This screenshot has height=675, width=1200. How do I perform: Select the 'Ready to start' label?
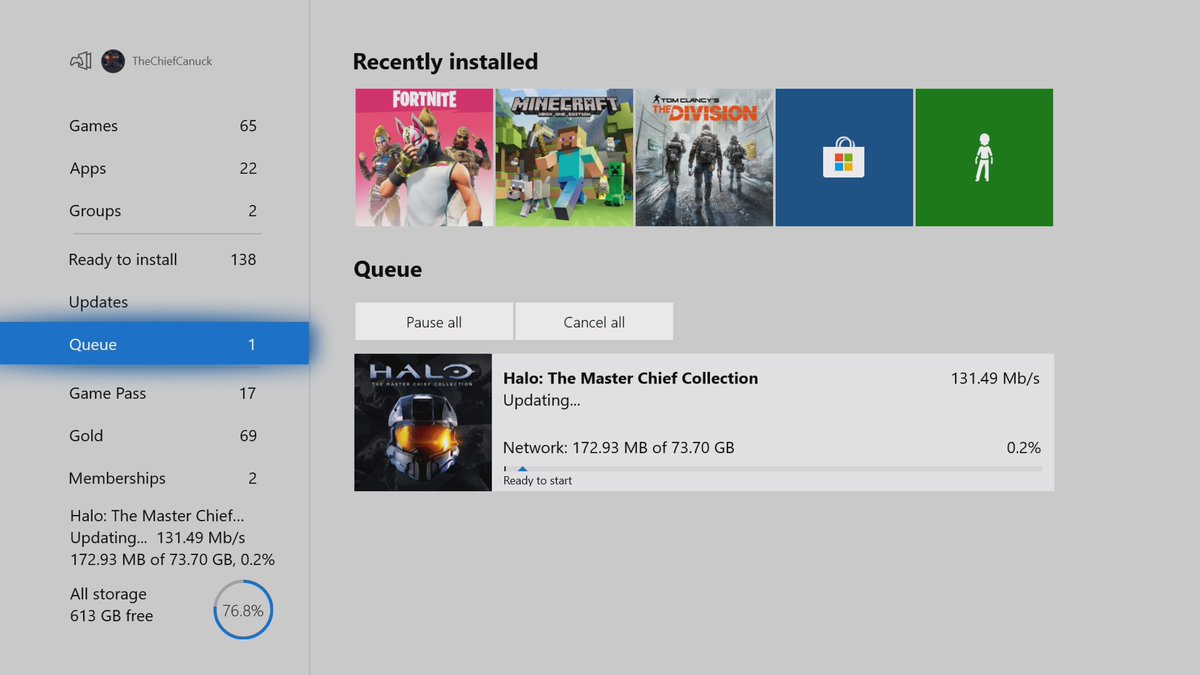tap(538, 481)
